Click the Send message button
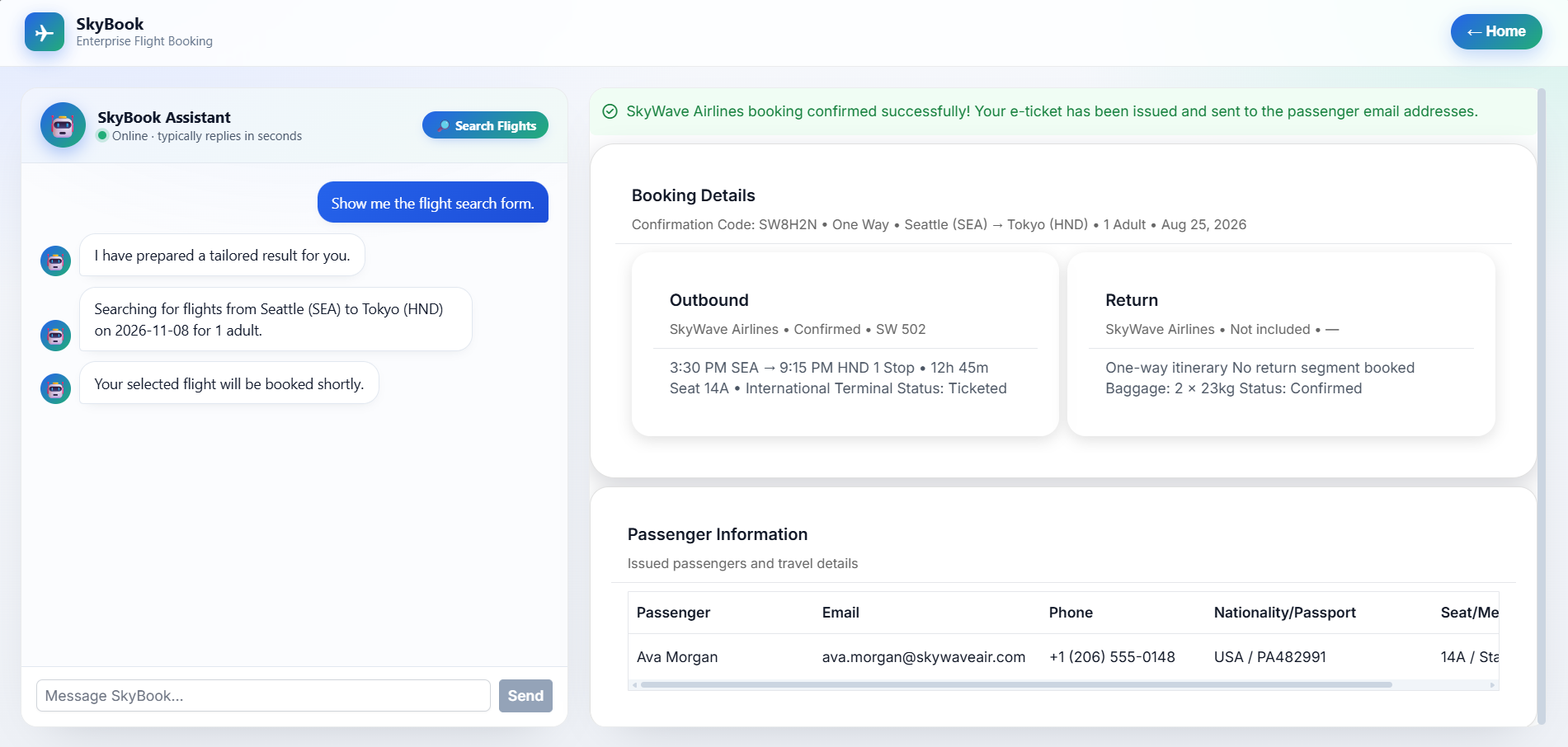The height and width of the screenshot is (747, 1568). [525, 696]
